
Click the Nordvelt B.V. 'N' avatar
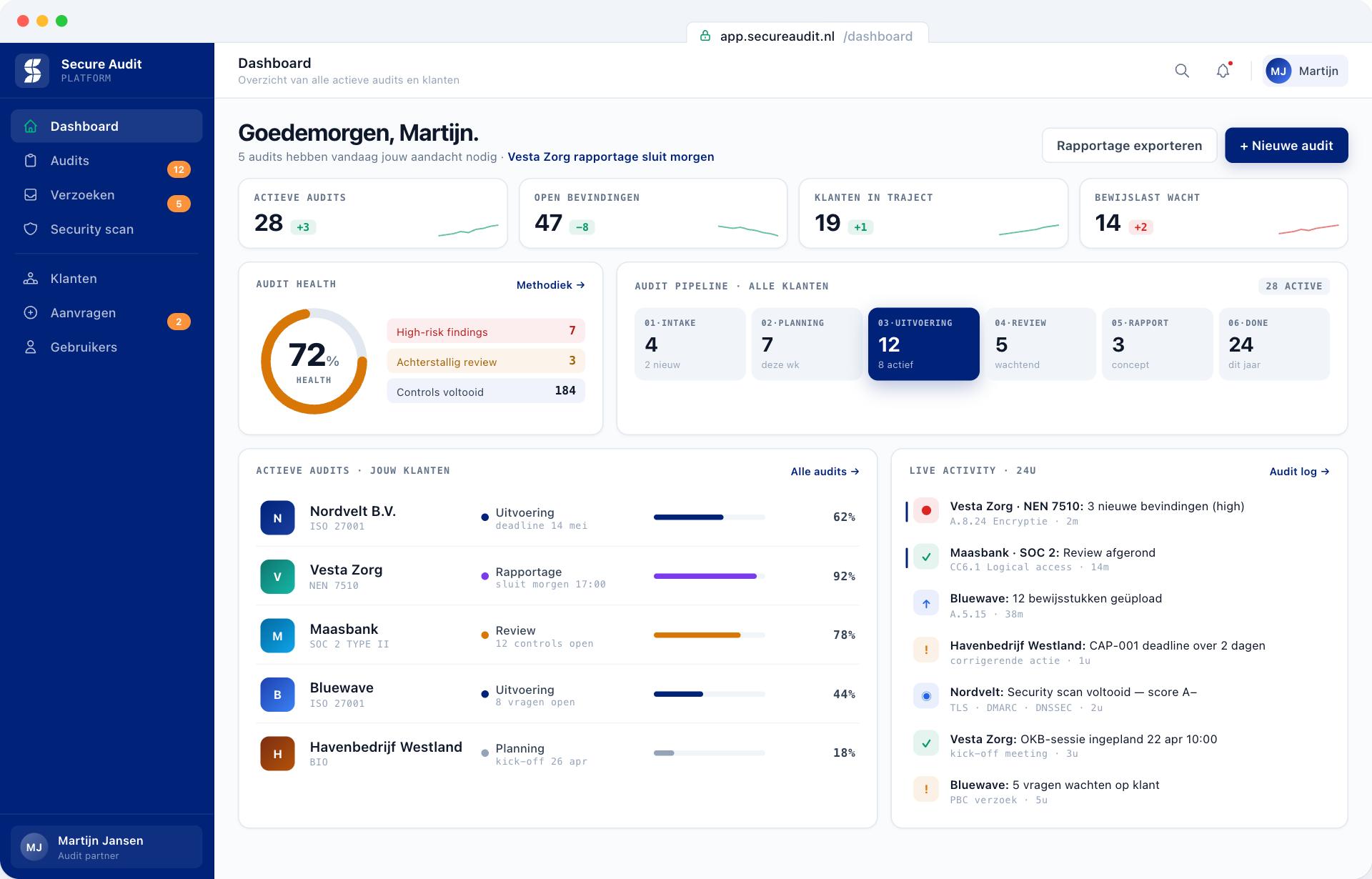tap(277, 518)
